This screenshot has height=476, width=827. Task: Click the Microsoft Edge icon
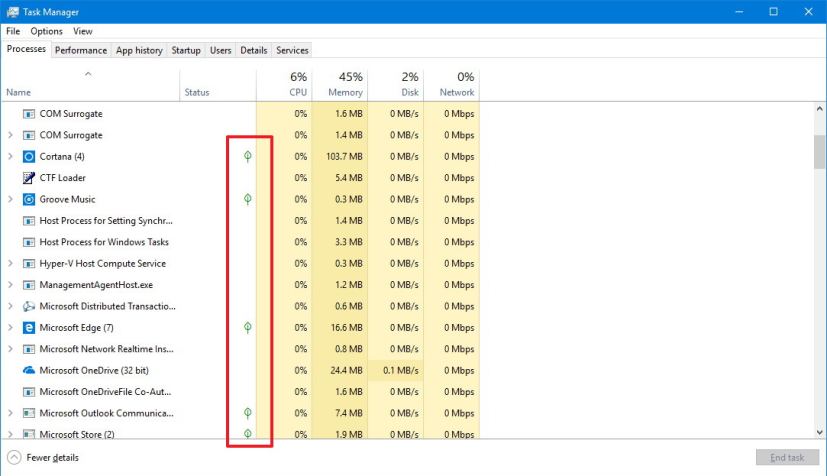coord(29,328)
